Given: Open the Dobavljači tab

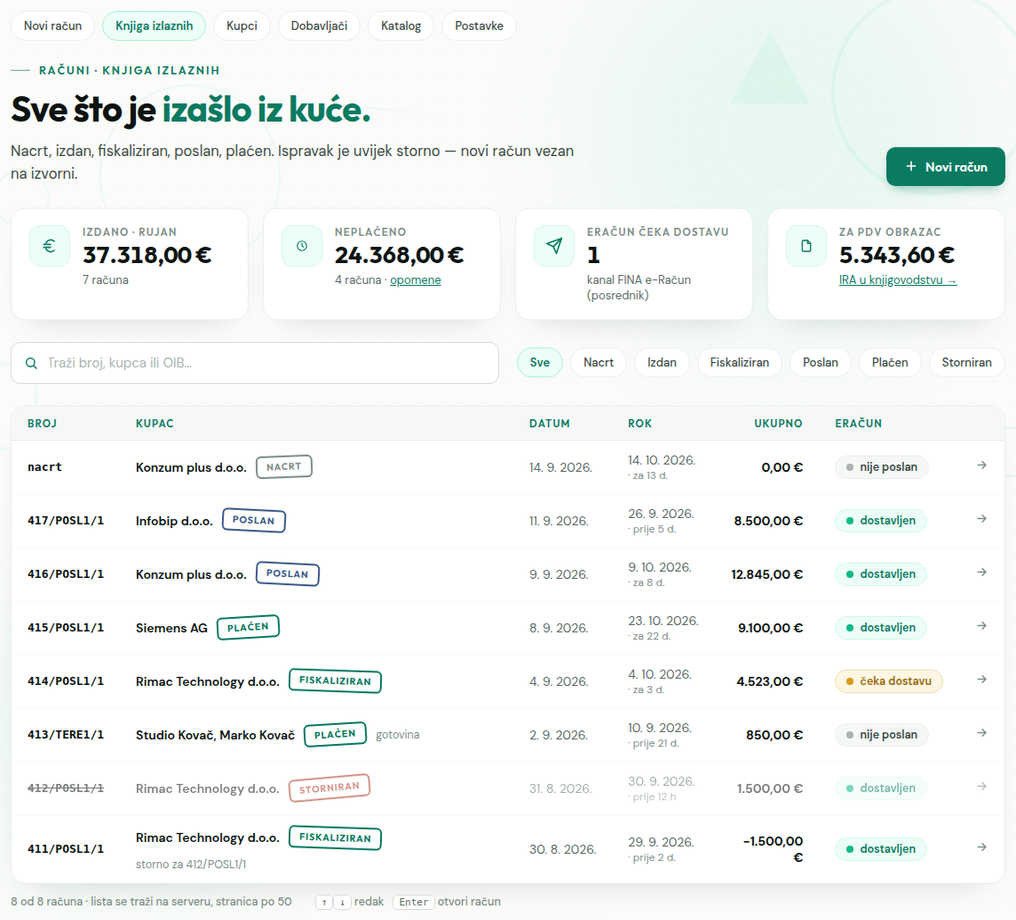Looking at the screenshot, I should pyautogui.click(x=319, y=26).
